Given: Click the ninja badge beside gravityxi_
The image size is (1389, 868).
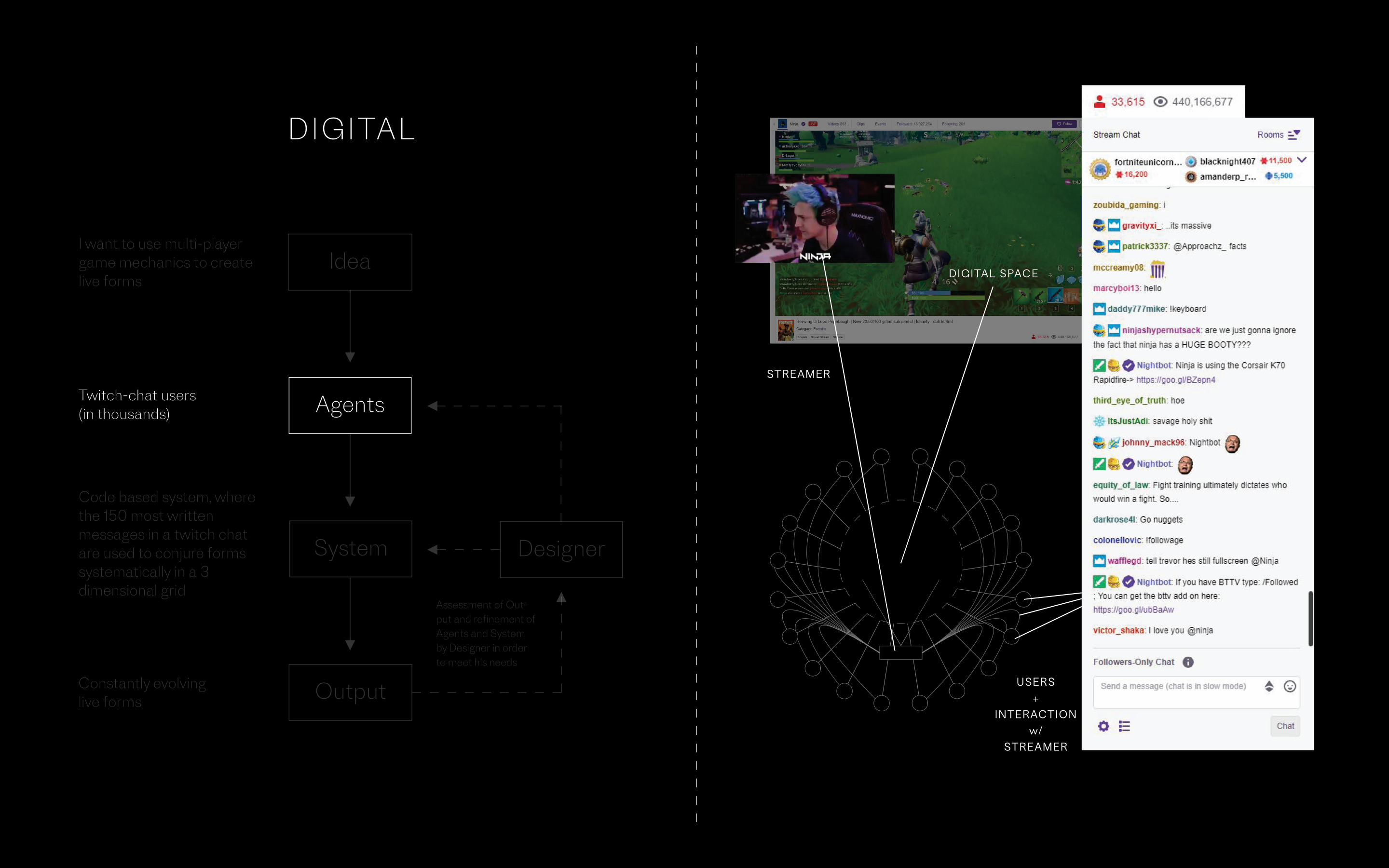Looking at the screenshot, I should point(1099,225).
